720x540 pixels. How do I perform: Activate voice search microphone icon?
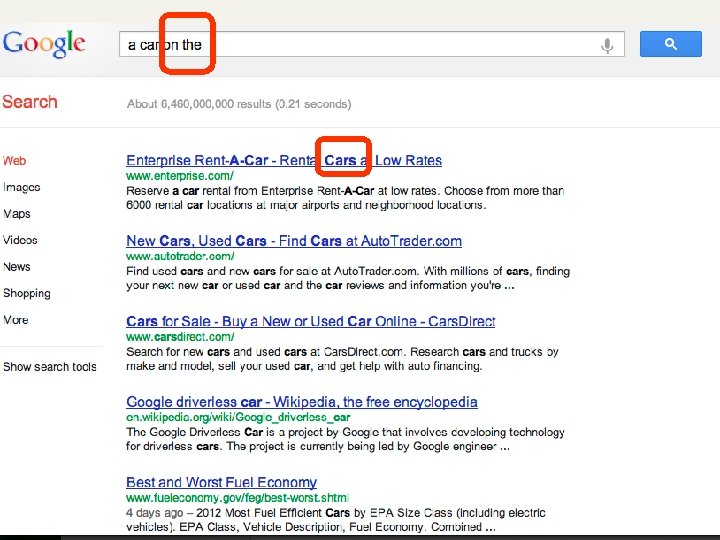click(x=607, y=45)
